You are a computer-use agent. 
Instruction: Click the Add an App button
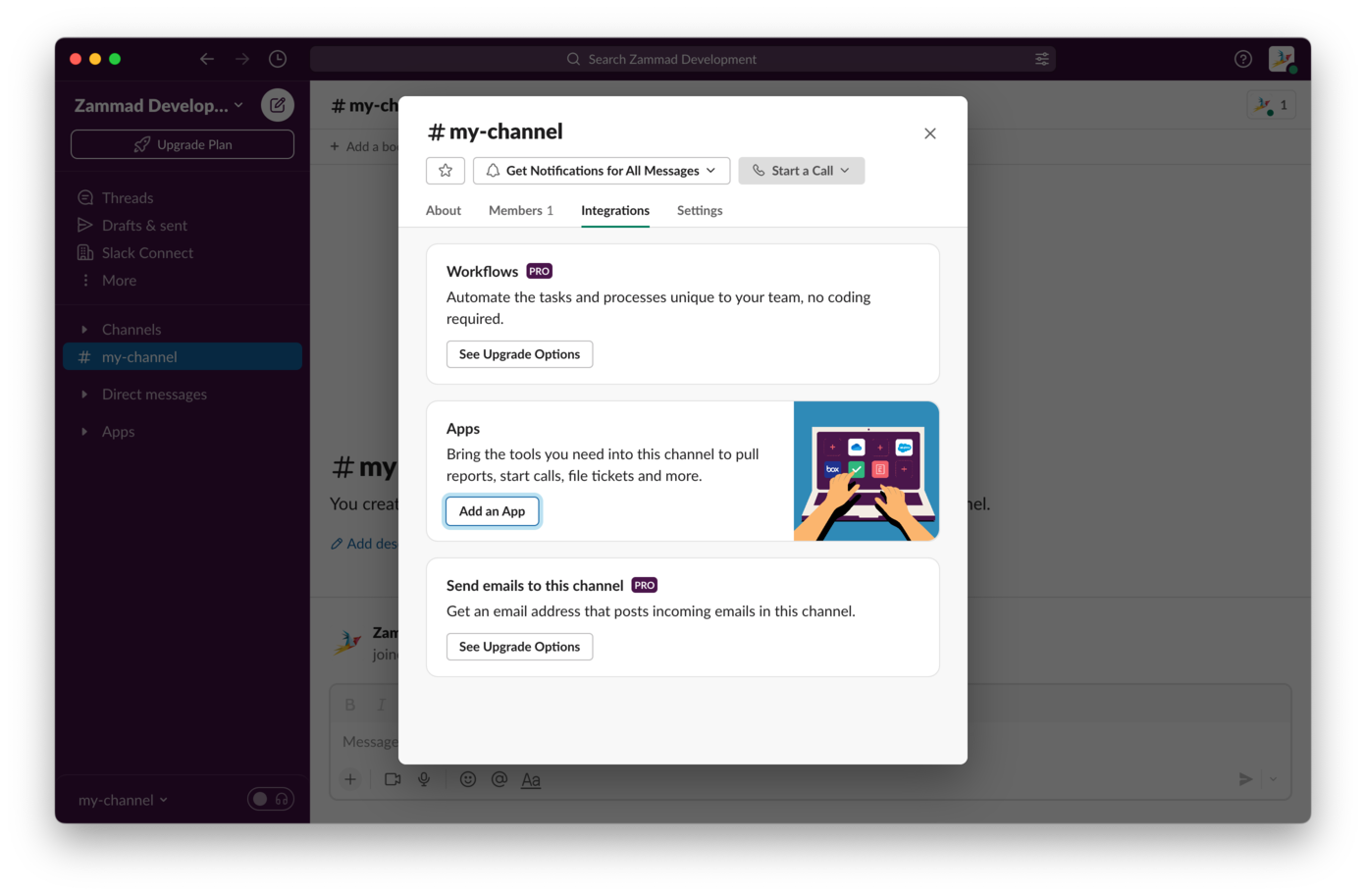(x=492, y=511)
